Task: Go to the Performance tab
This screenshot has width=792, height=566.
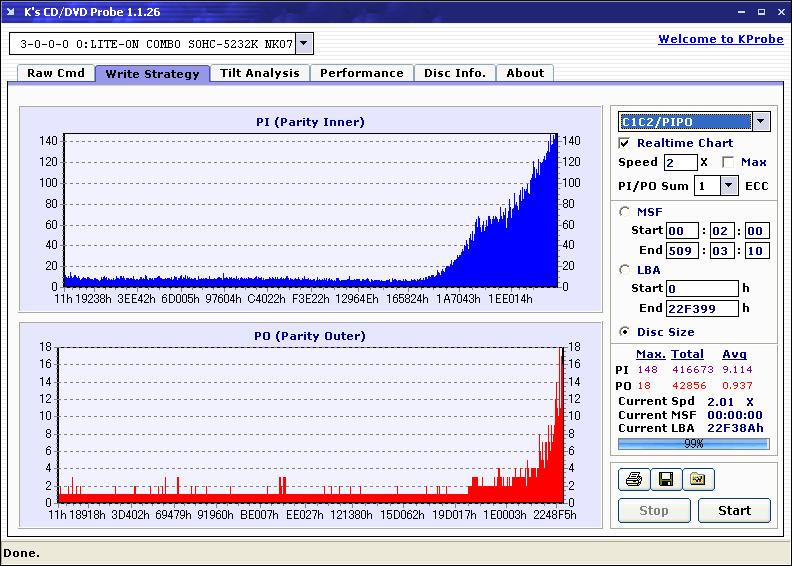Action: click(362, 73)
